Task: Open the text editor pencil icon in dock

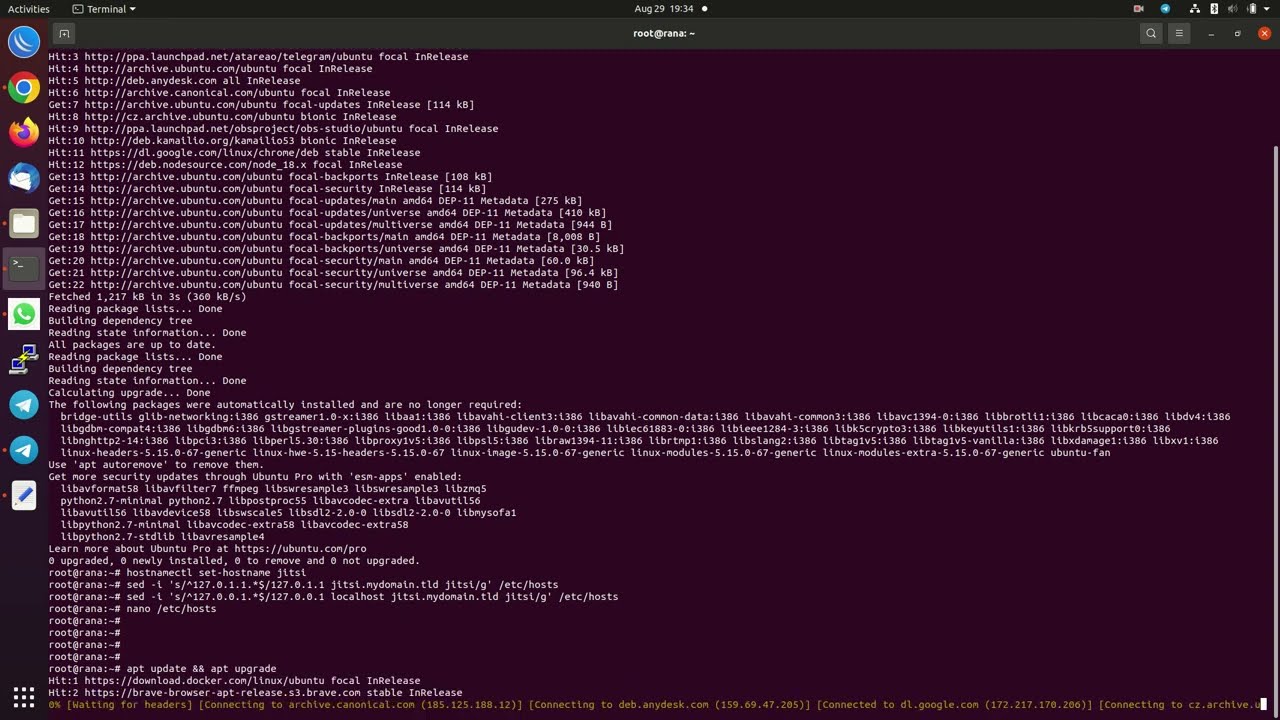Action: point(24,495)
